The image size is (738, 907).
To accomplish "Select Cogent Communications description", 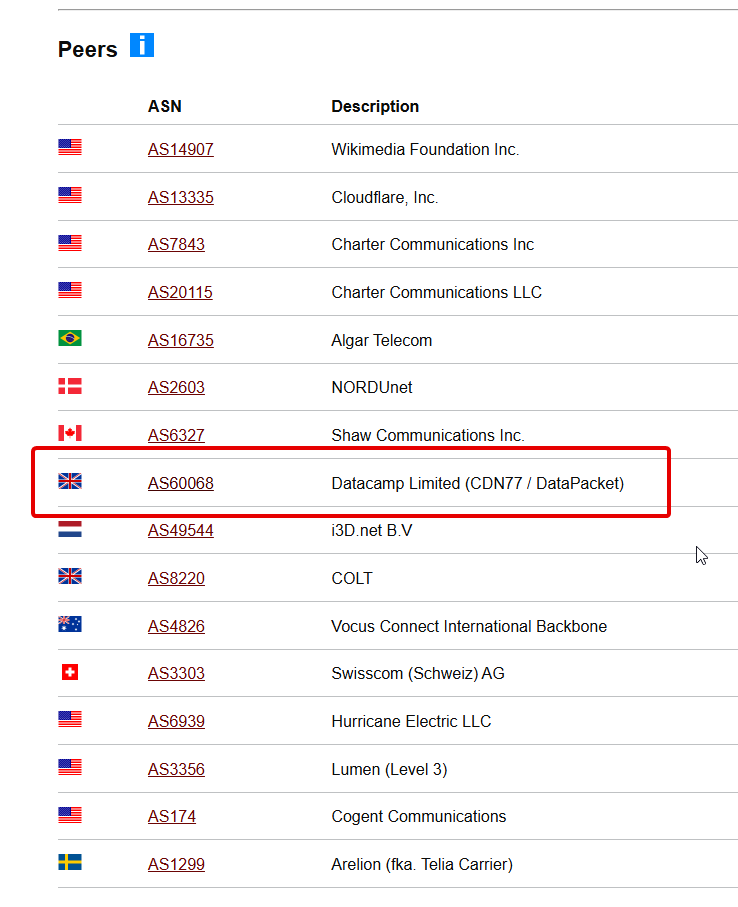I will [419, 816].
